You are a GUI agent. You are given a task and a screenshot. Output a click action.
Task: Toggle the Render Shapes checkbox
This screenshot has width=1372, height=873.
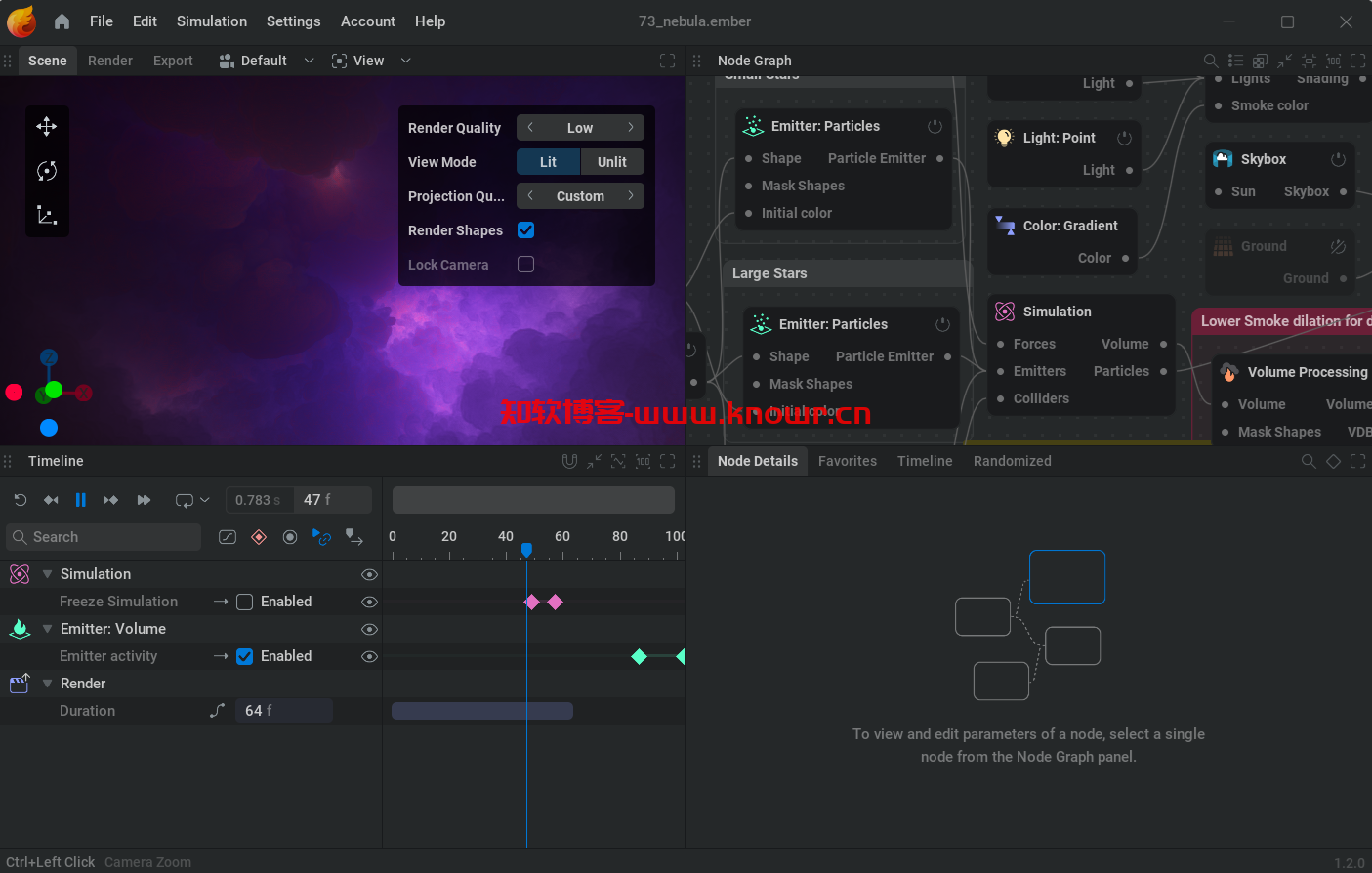coord(525,230)
